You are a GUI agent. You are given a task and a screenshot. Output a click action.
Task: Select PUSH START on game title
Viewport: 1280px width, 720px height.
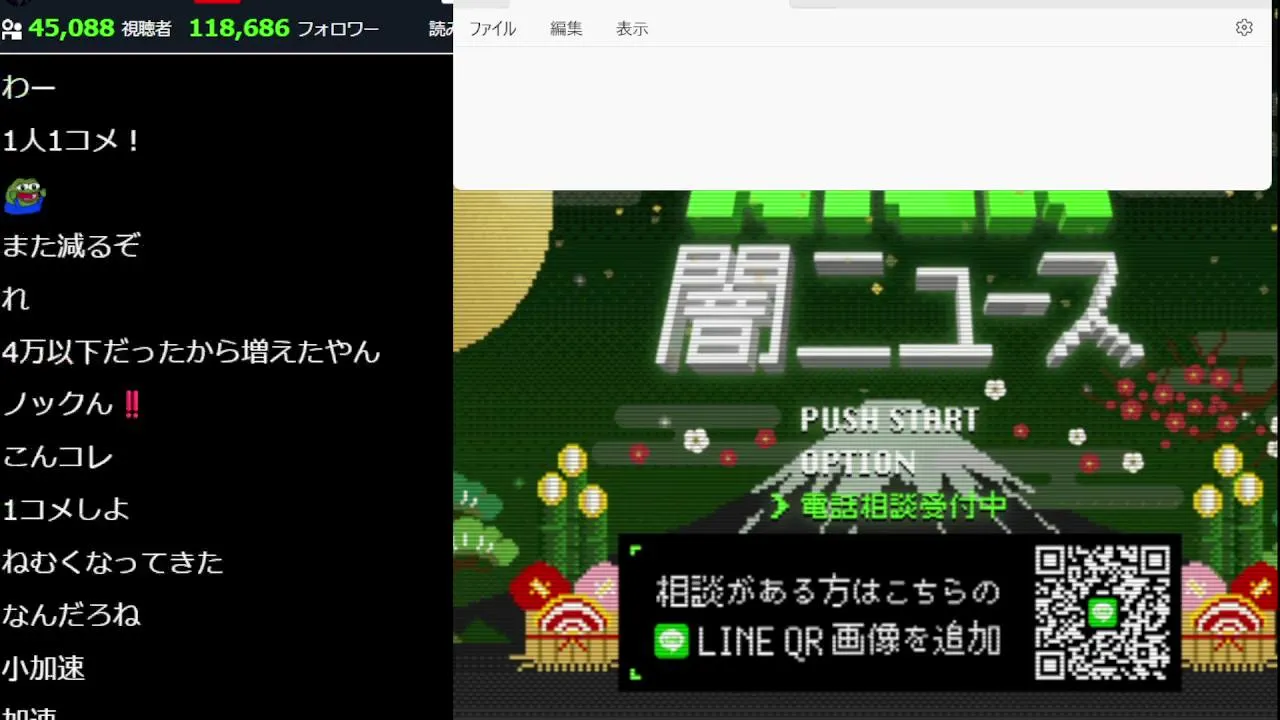click(x=889, y=419)
